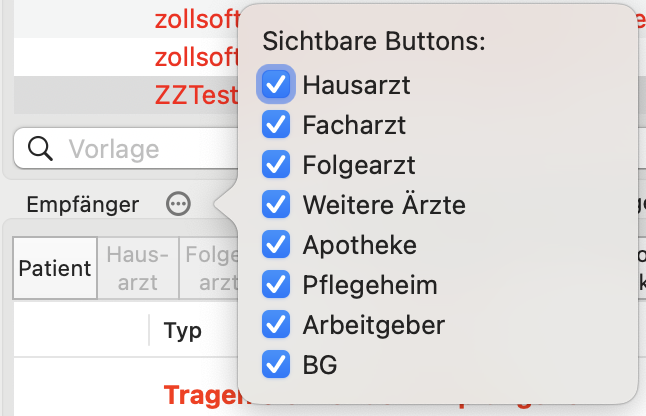Click the magnifying glass search icon
The height and width of the screenshot is (416, 646).
41,149
